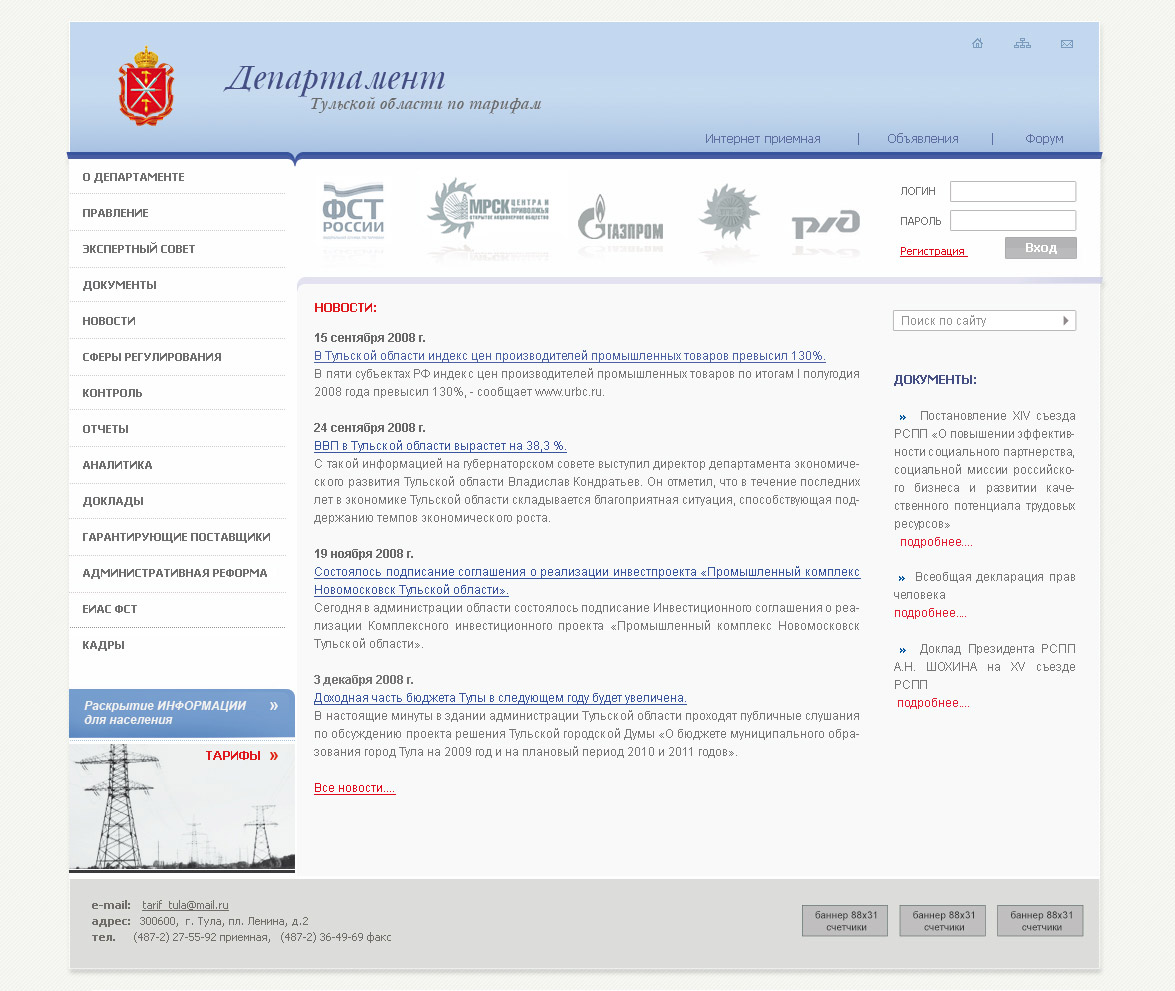Click the power lines ТАРИФЫ image

coord(181,807)
